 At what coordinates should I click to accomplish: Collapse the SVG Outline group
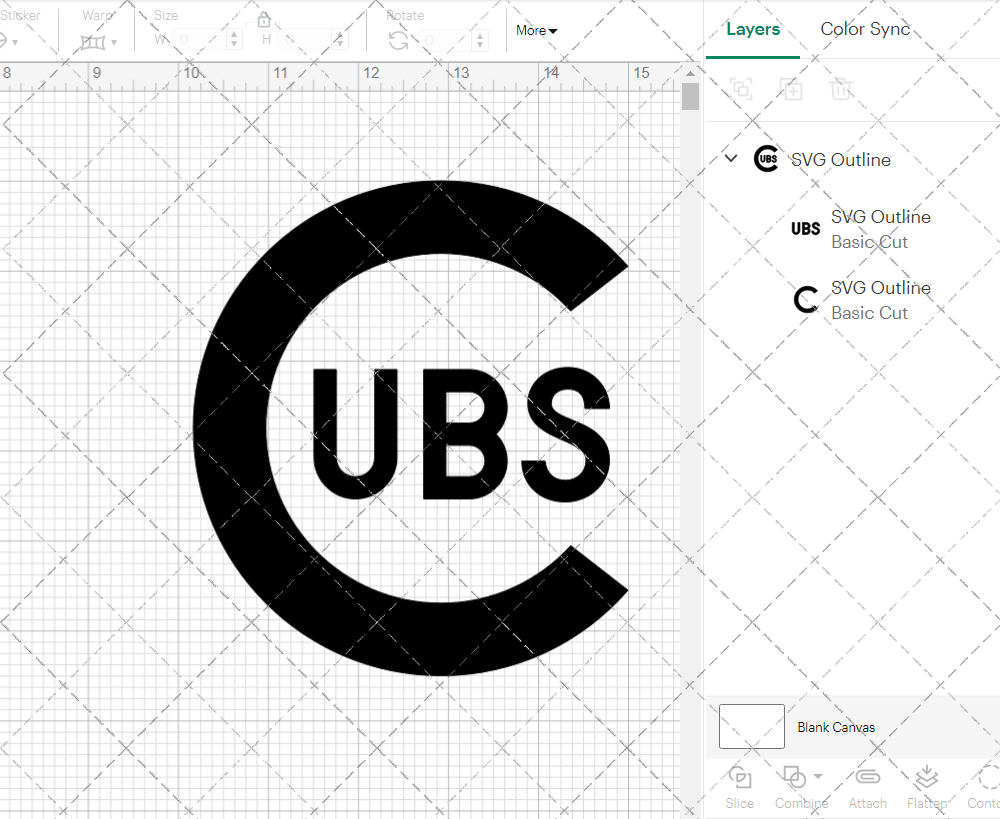point(730,158)
